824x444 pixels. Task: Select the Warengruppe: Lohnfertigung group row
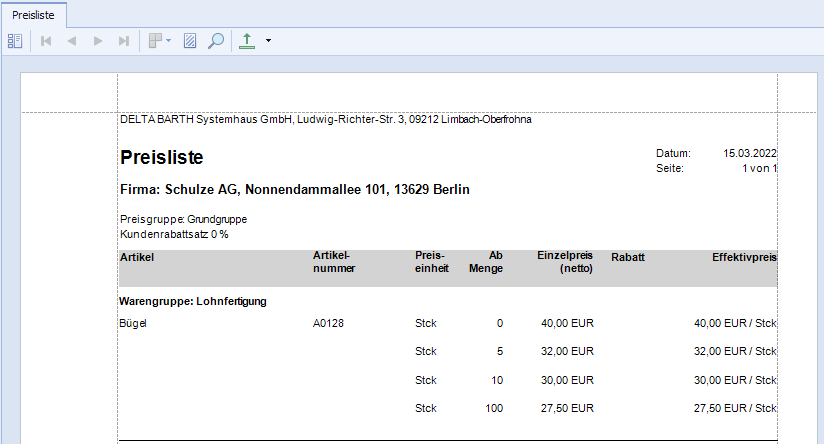pyautogui.click(x=192, y=300)
